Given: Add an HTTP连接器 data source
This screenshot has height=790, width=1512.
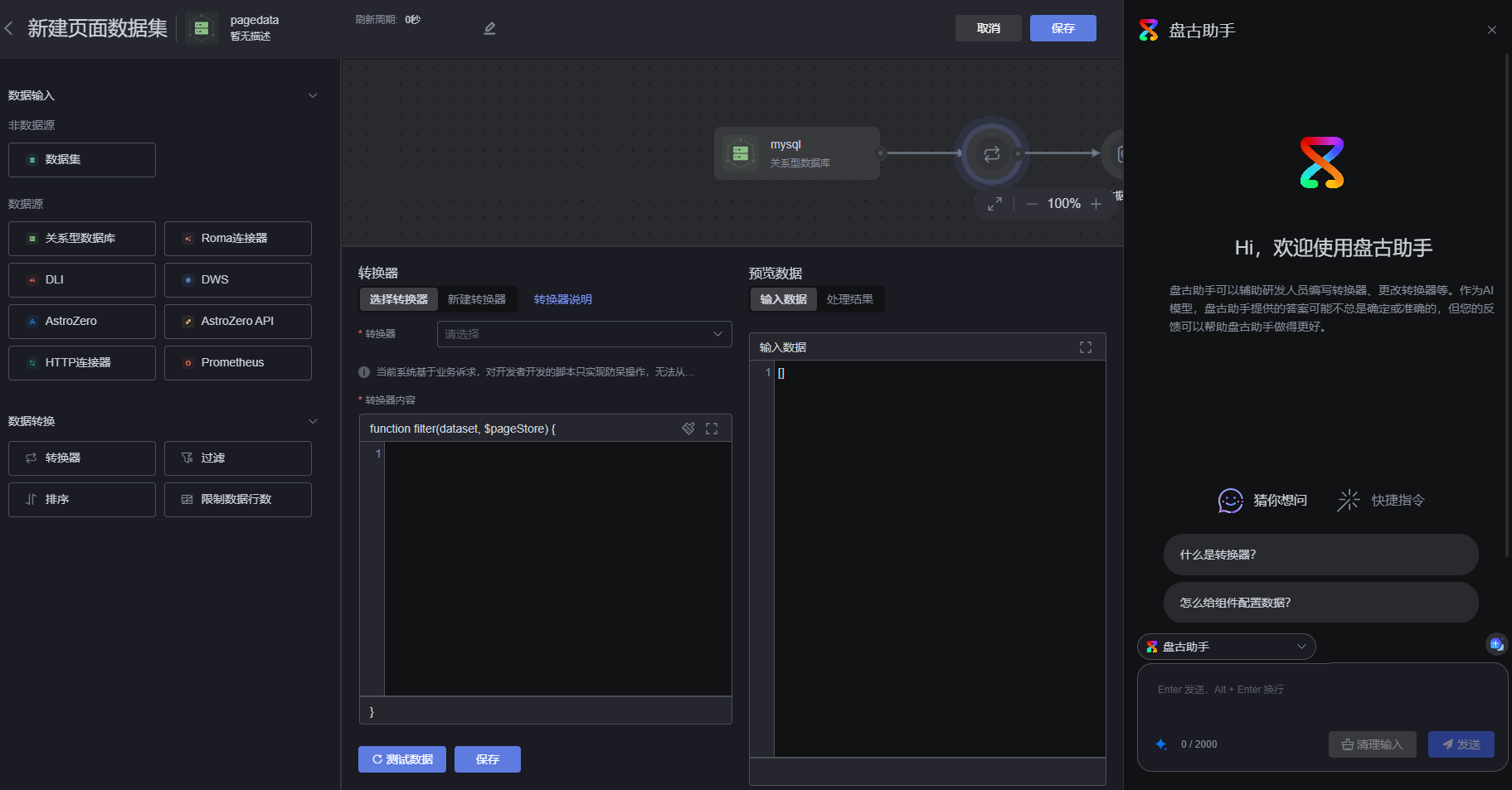Looking at the screenshot, I should click(82, 363).
